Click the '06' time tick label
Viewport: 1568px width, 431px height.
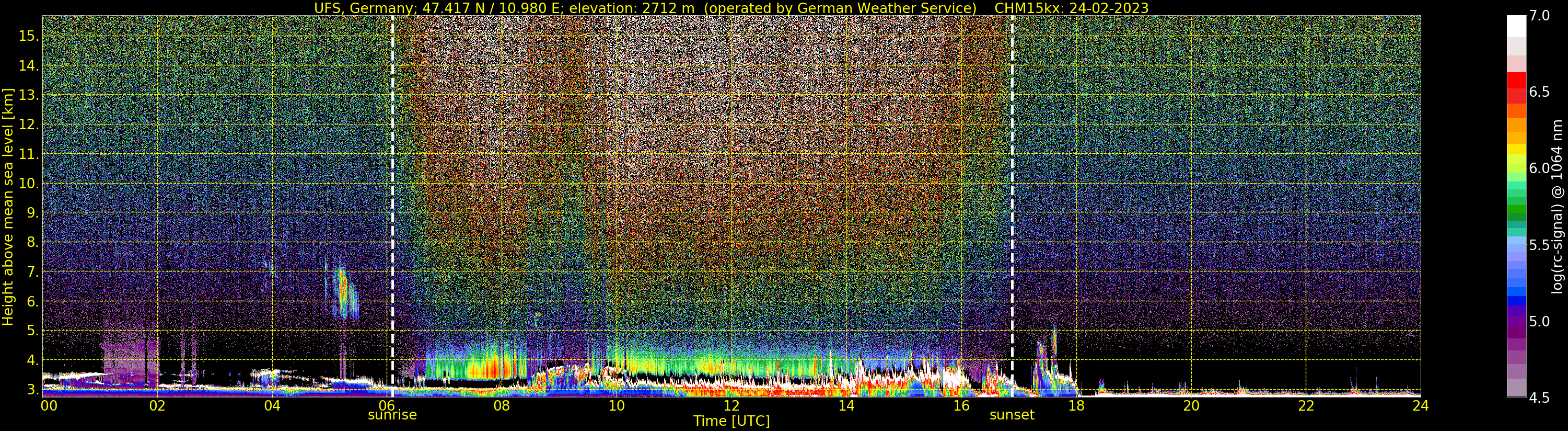point(387,405)
